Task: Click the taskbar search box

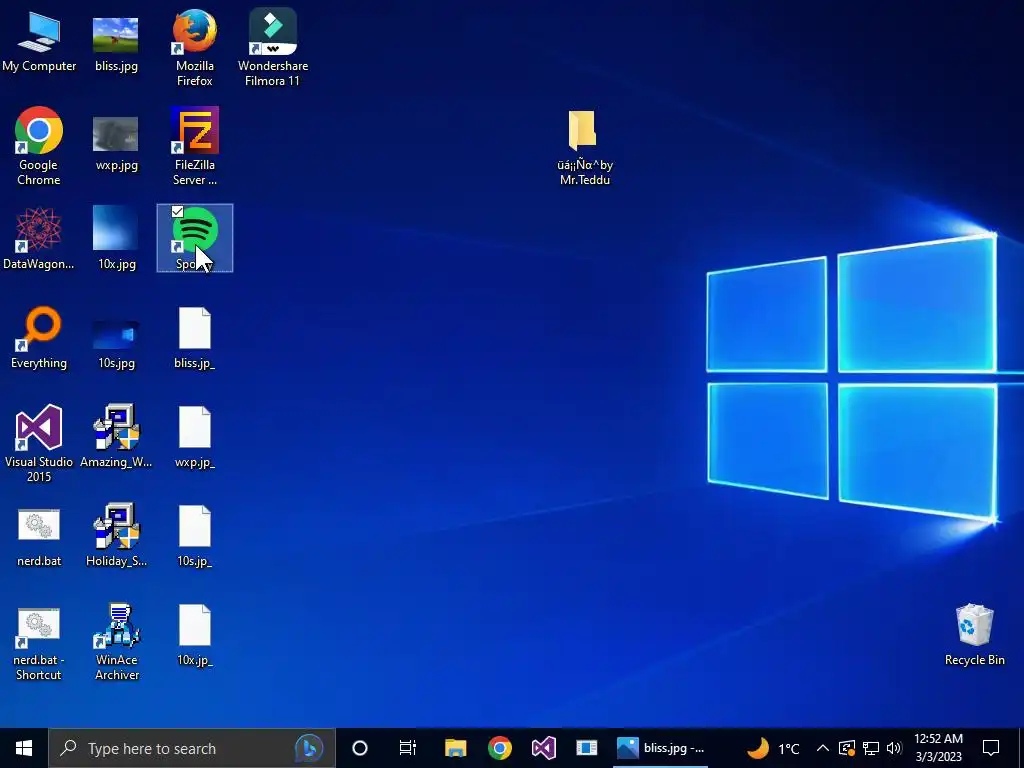Action: [x=191, y=748]
